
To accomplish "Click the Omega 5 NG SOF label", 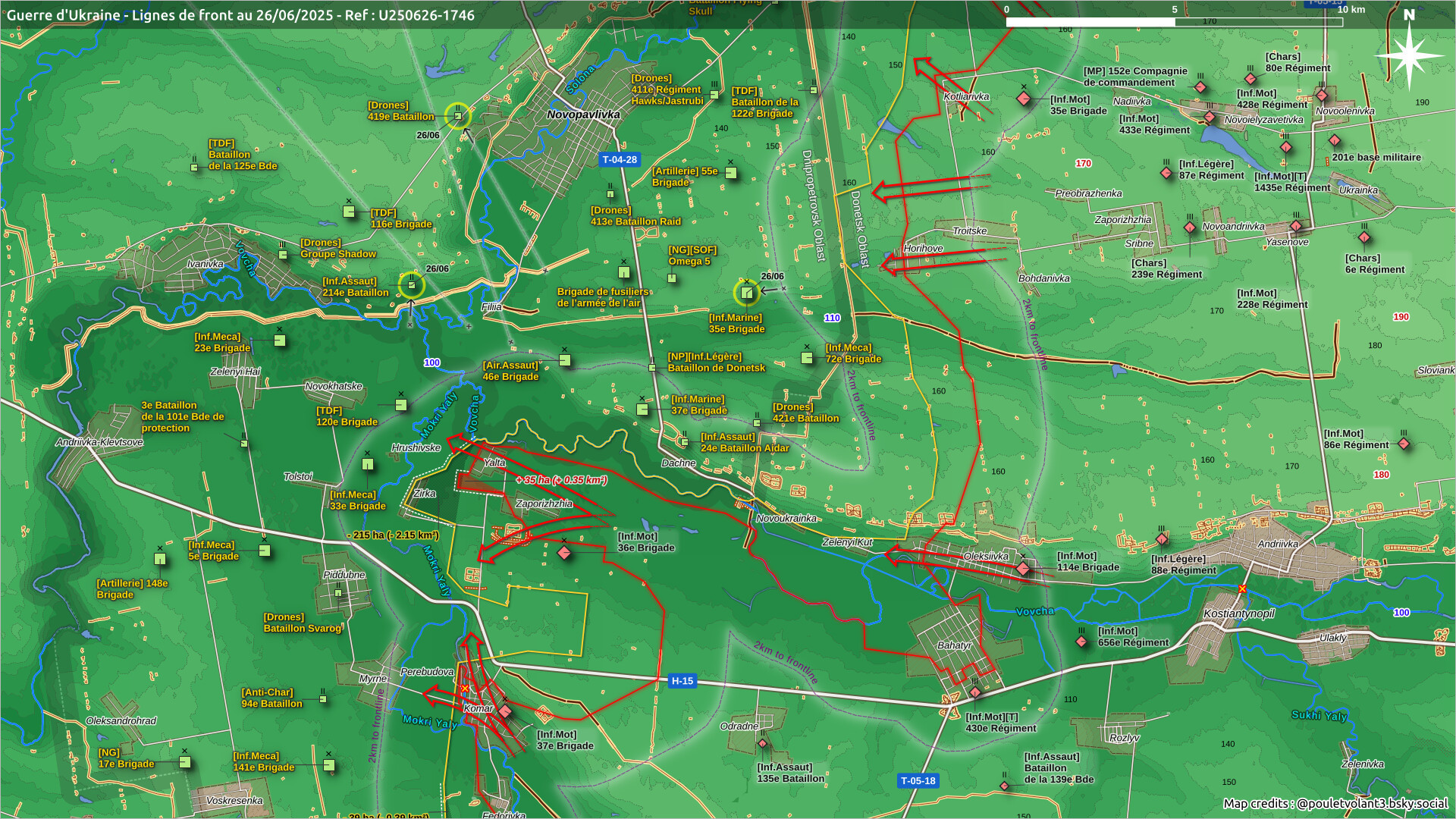I will tap(692, 256).
